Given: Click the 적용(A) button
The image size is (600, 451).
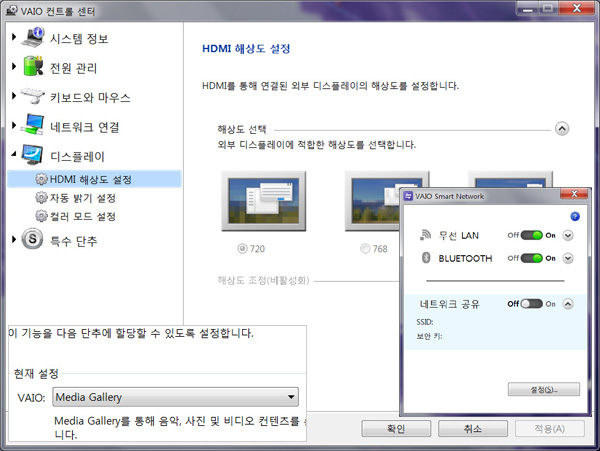Looking at the screenshot, I should coord(549,428).
